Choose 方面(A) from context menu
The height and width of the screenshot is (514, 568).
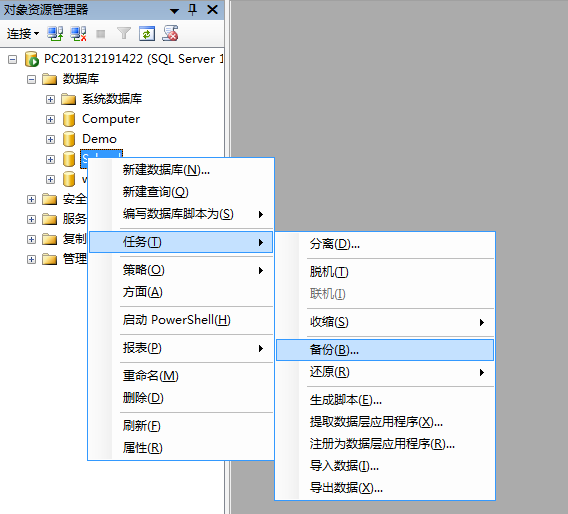coord(181,292)
